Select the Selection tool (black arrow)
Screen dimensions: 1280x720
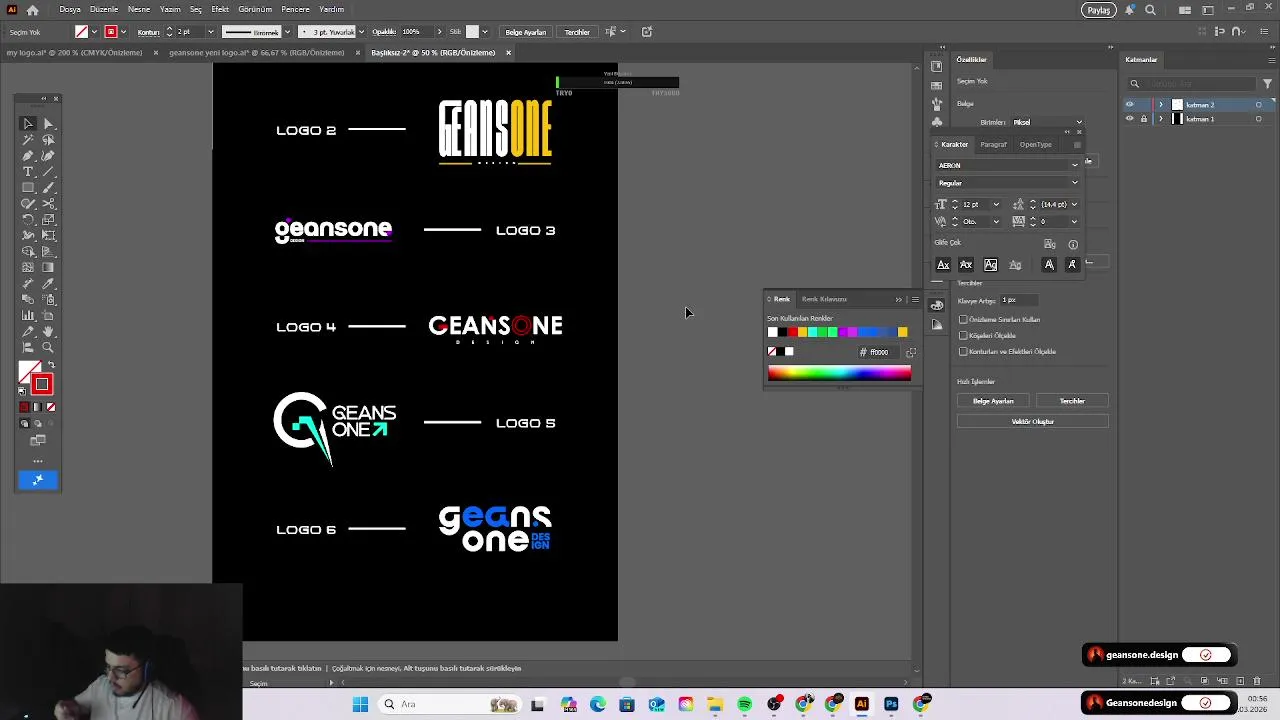click(x=28, y=124)
